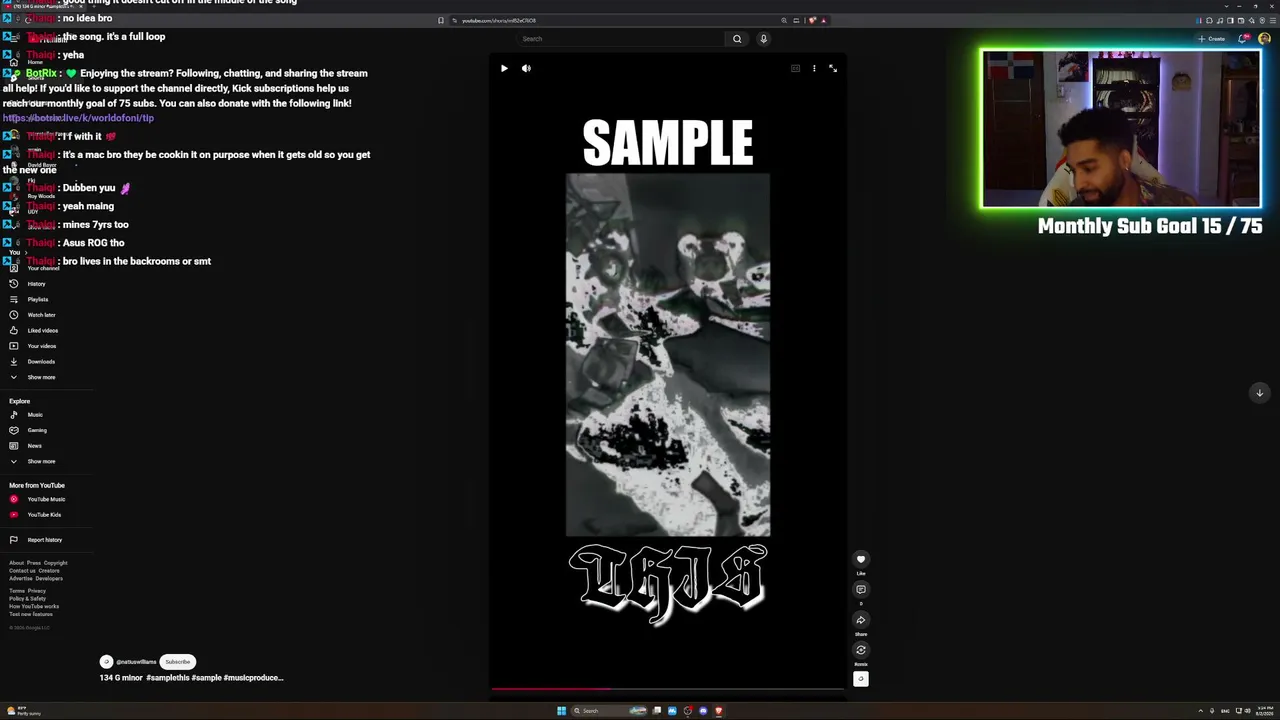1280x720 pixels.
Task: Open the botrix.live tip link in chat
Action: tap(78, 118)
